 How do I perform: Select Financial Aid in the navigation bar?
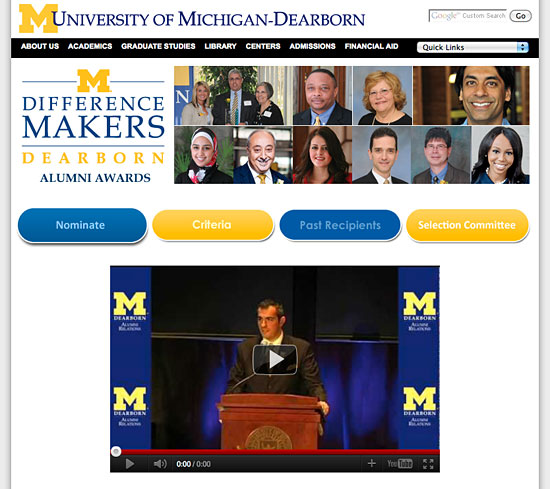coord(371,46)
